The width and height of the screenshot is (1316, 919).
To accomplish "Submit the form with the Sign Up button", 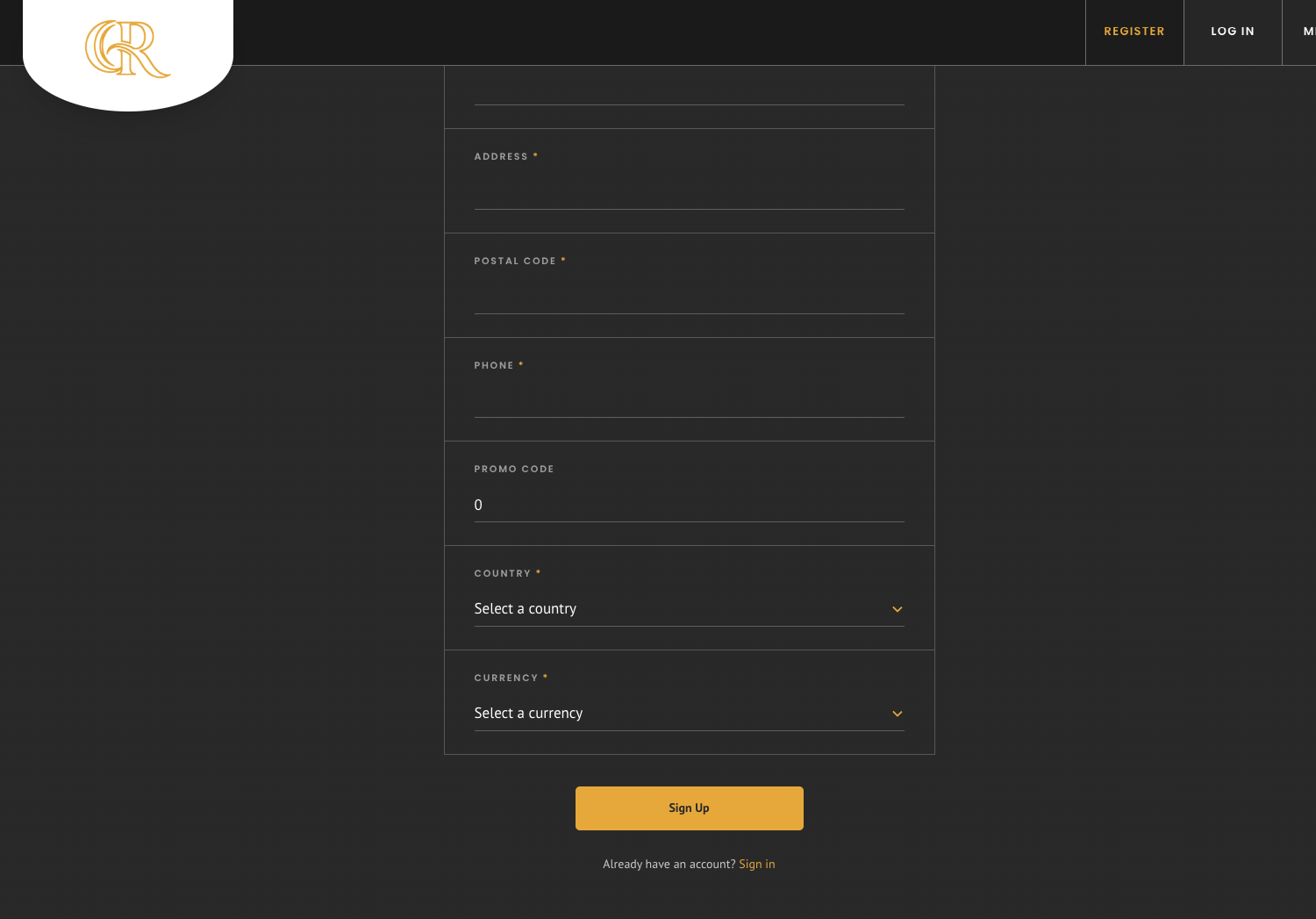I will [x=689, y=808].
